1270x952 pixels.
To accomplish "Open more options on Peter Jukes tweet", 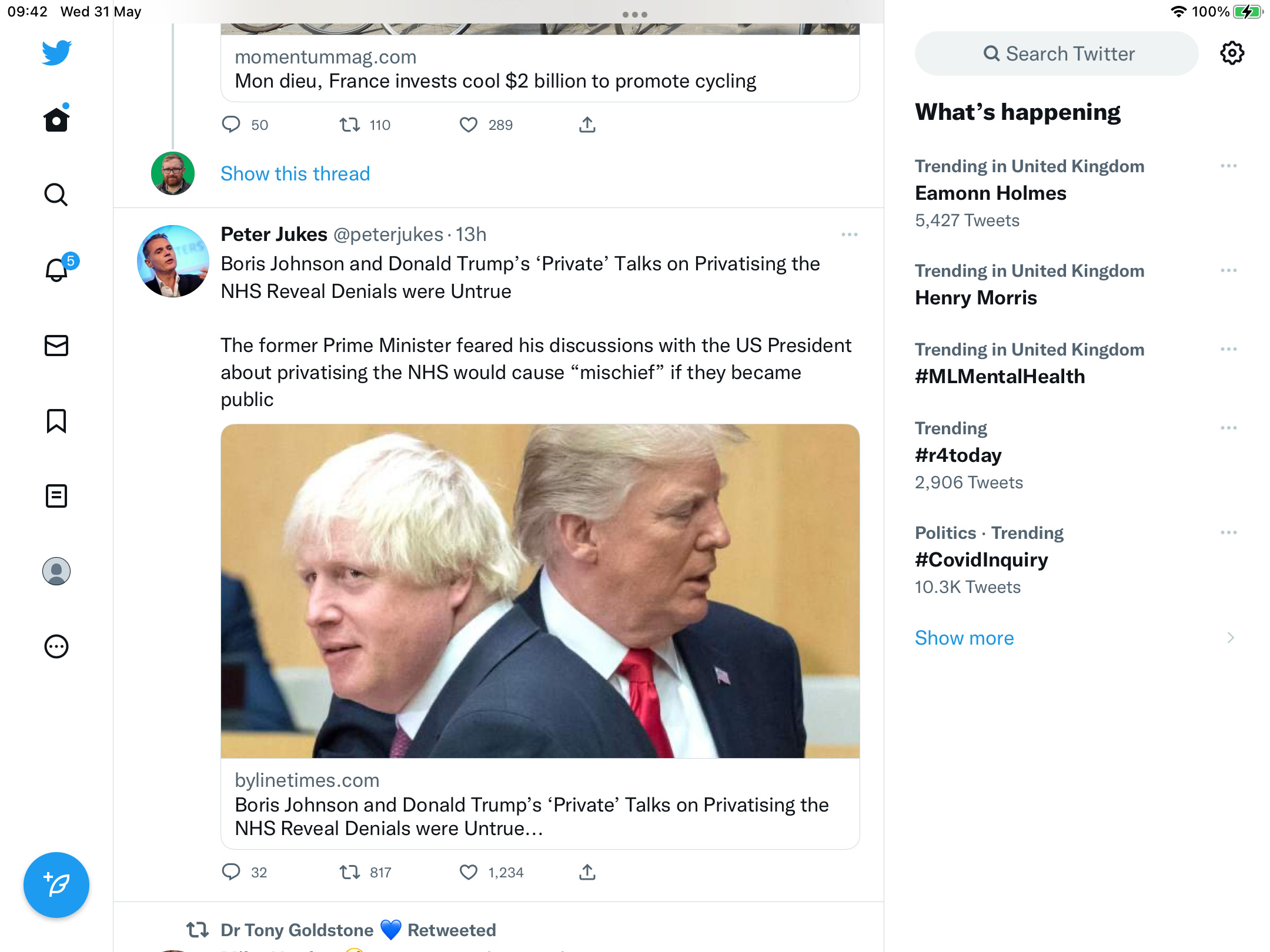I will coord(850,234).
